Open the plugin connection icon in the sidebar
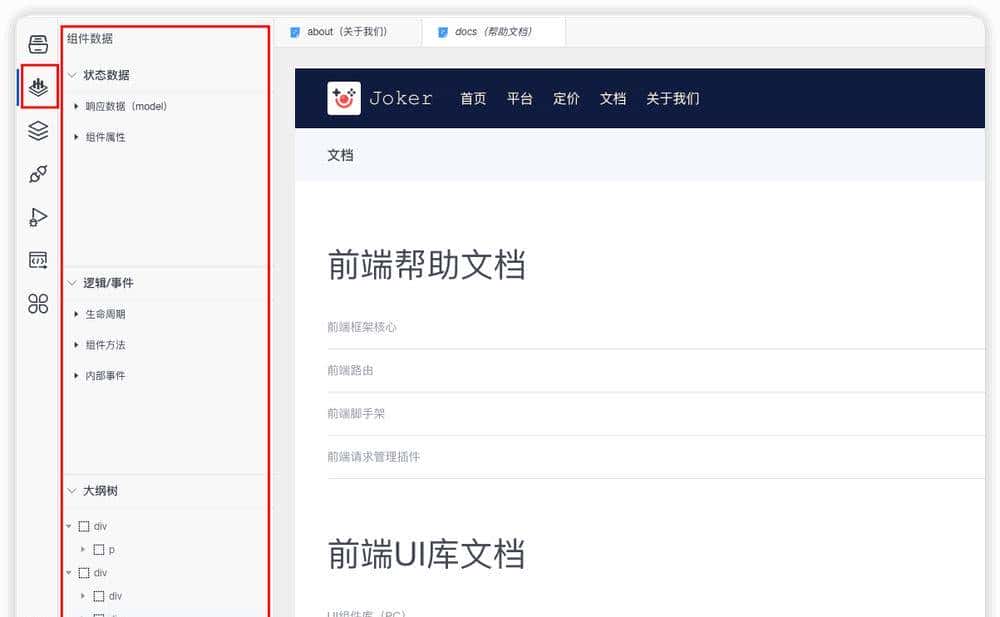Image resolution: width=1000 pixels, height=617 pixels. 37,174
